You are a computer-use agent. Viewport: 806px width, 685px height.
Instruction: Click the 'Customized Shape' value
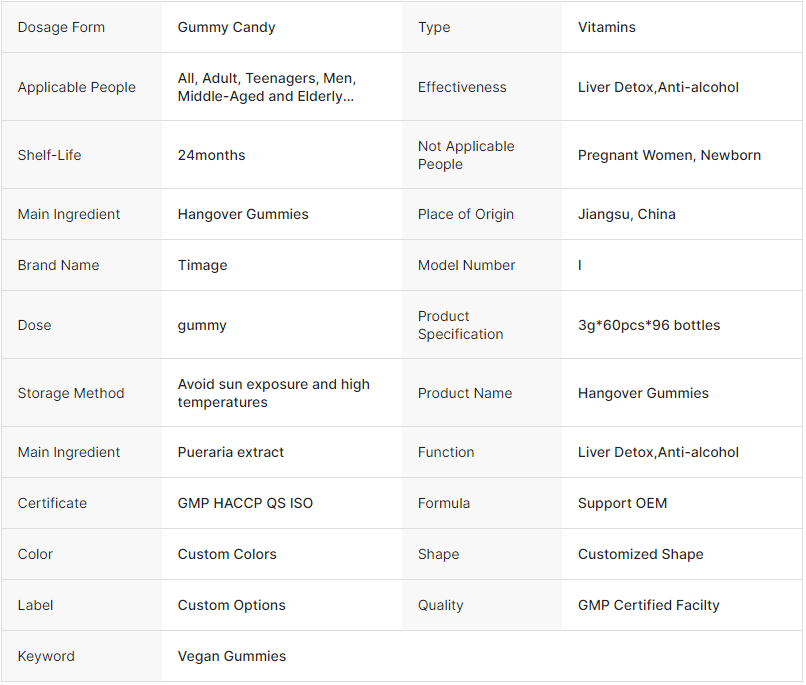[640, 554]
